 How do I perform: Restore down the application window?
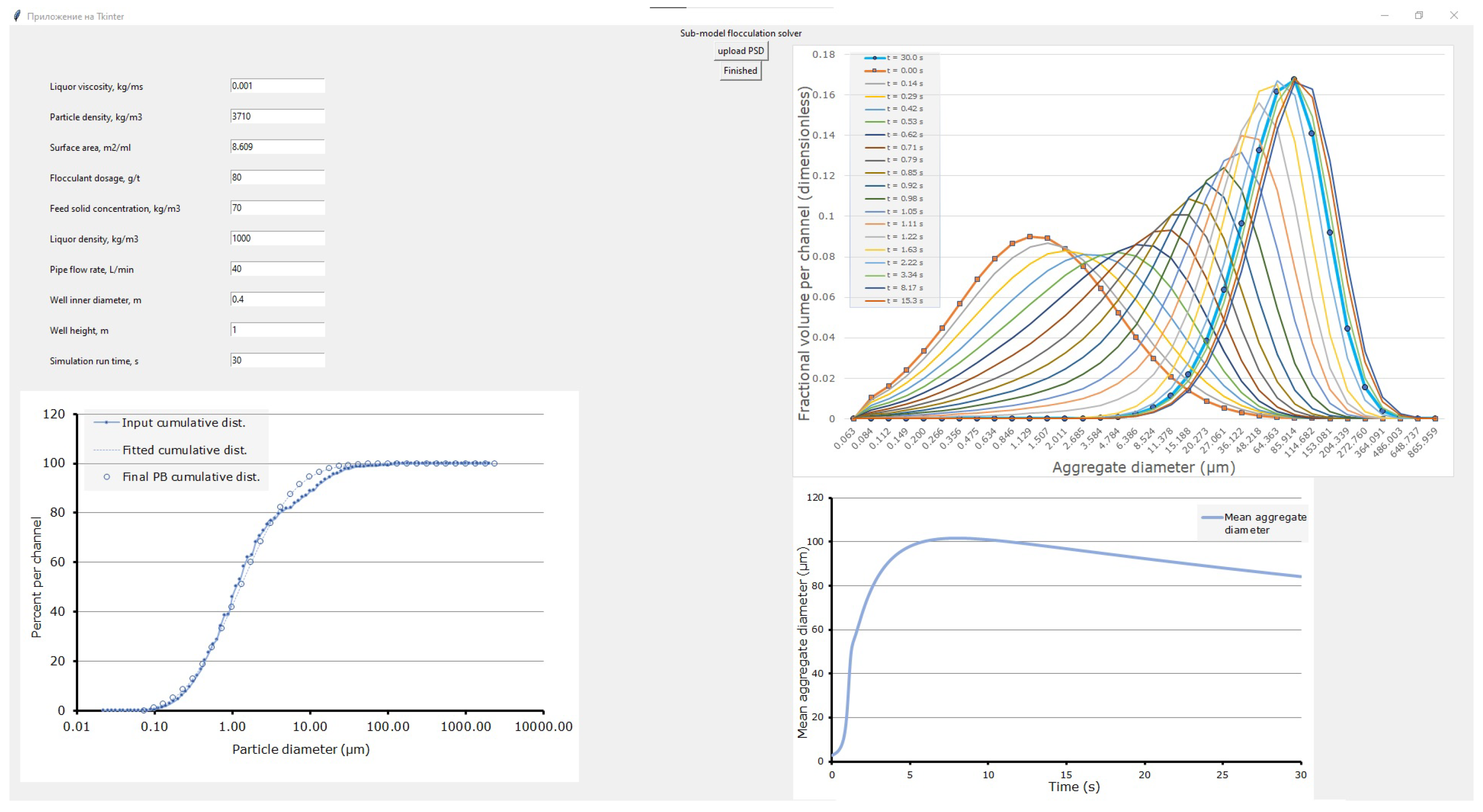point(1419,16)
